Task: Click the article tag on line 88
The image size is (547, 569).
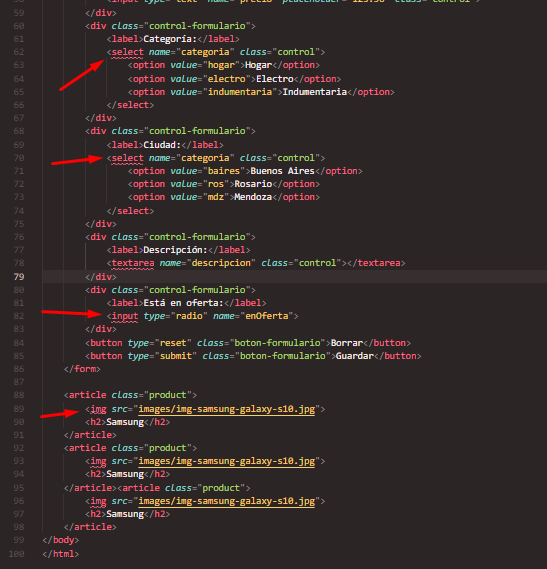Action: click(x=87, y=395)
